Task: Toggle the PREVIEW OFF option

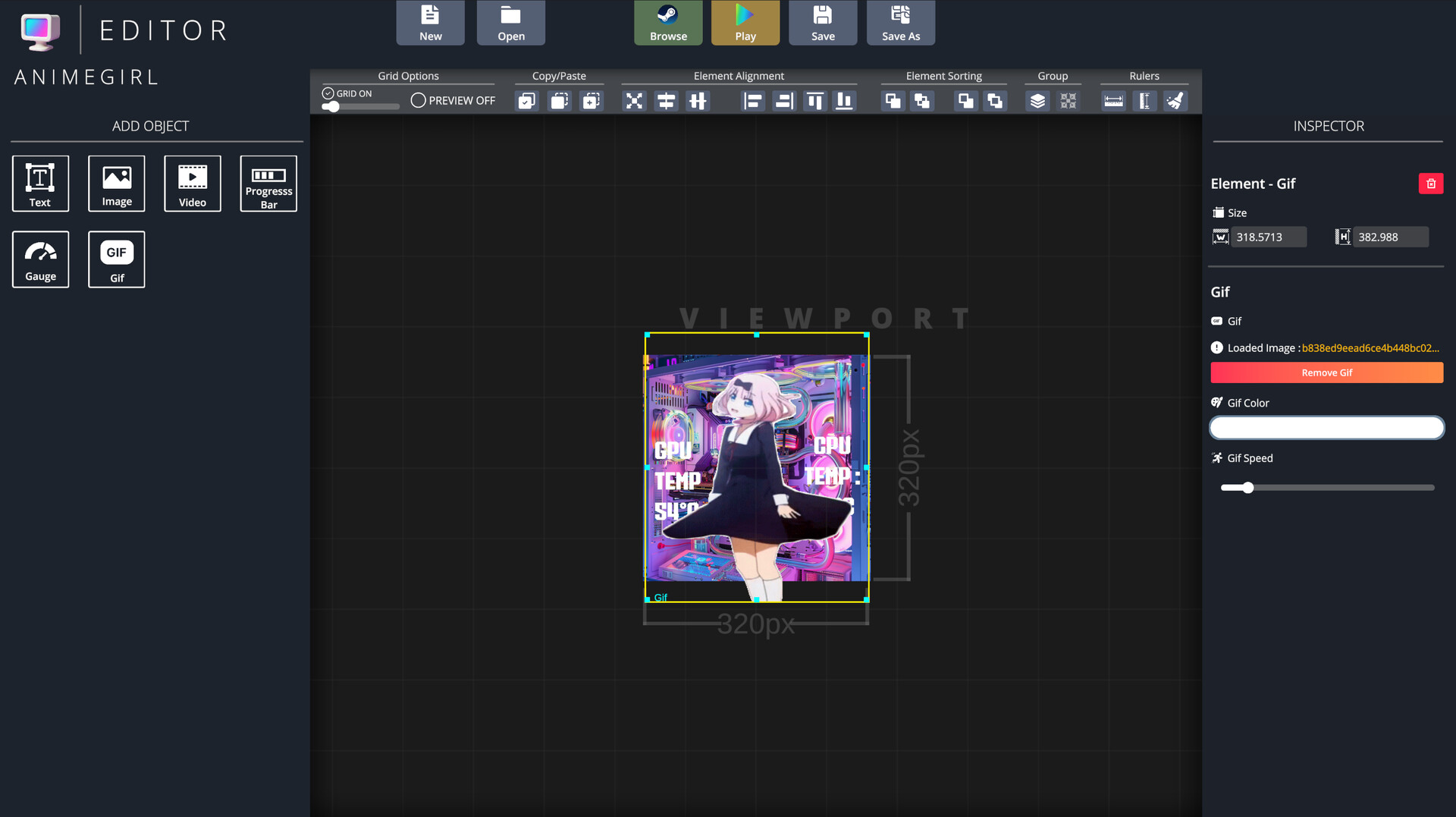Action: pyautogui.click(x=418, y=100)
